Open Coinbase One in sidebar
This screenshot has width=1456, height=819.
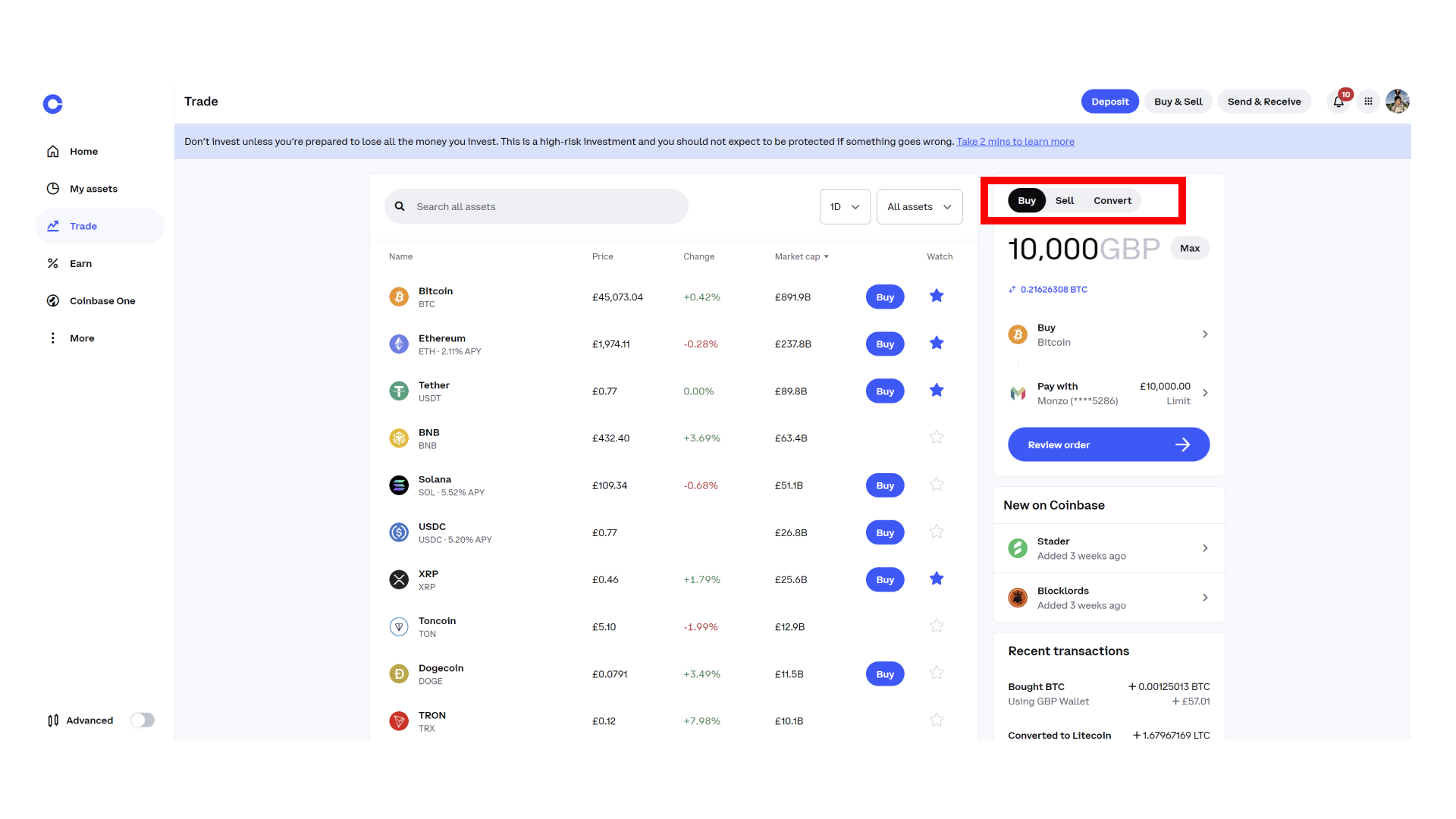pyautogui.click(x=99, y=301)
